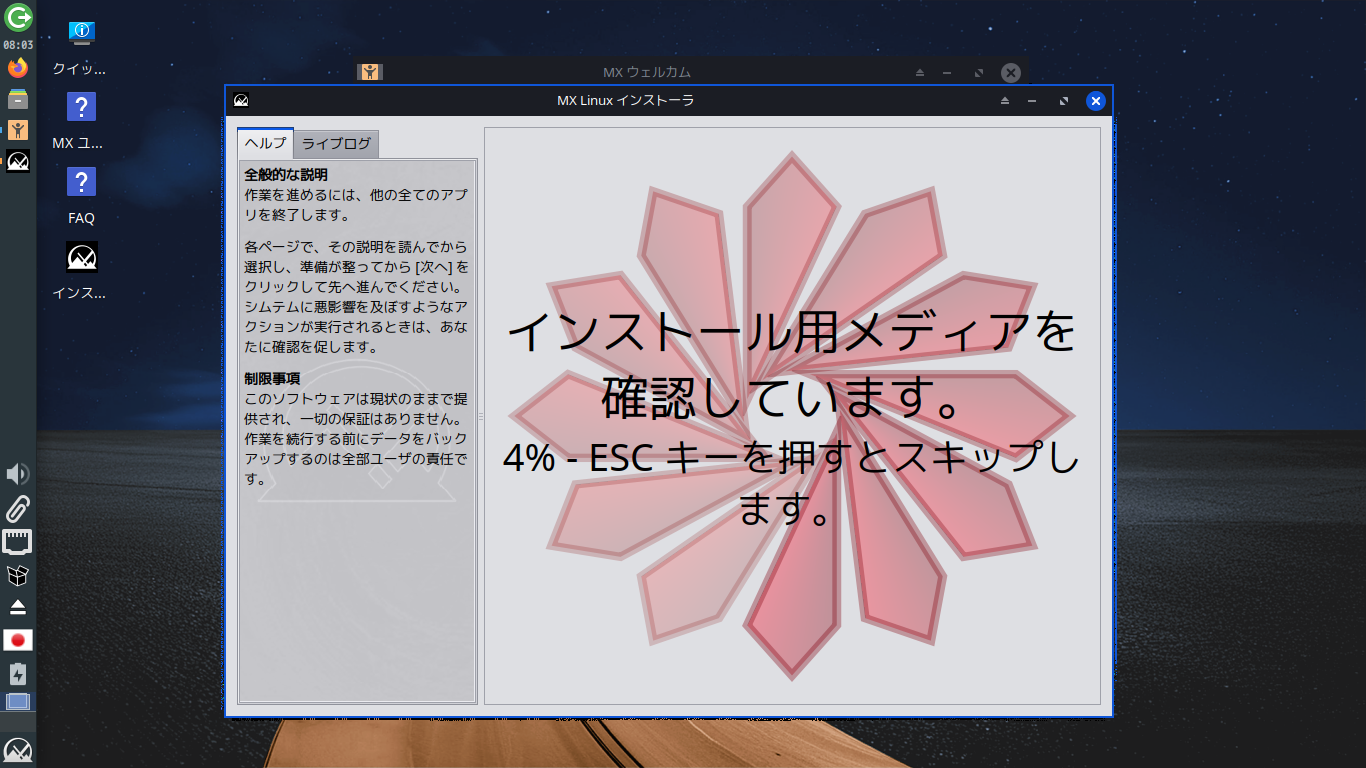Click the MX ウェルカム window title bar icon

coord(370,72)
